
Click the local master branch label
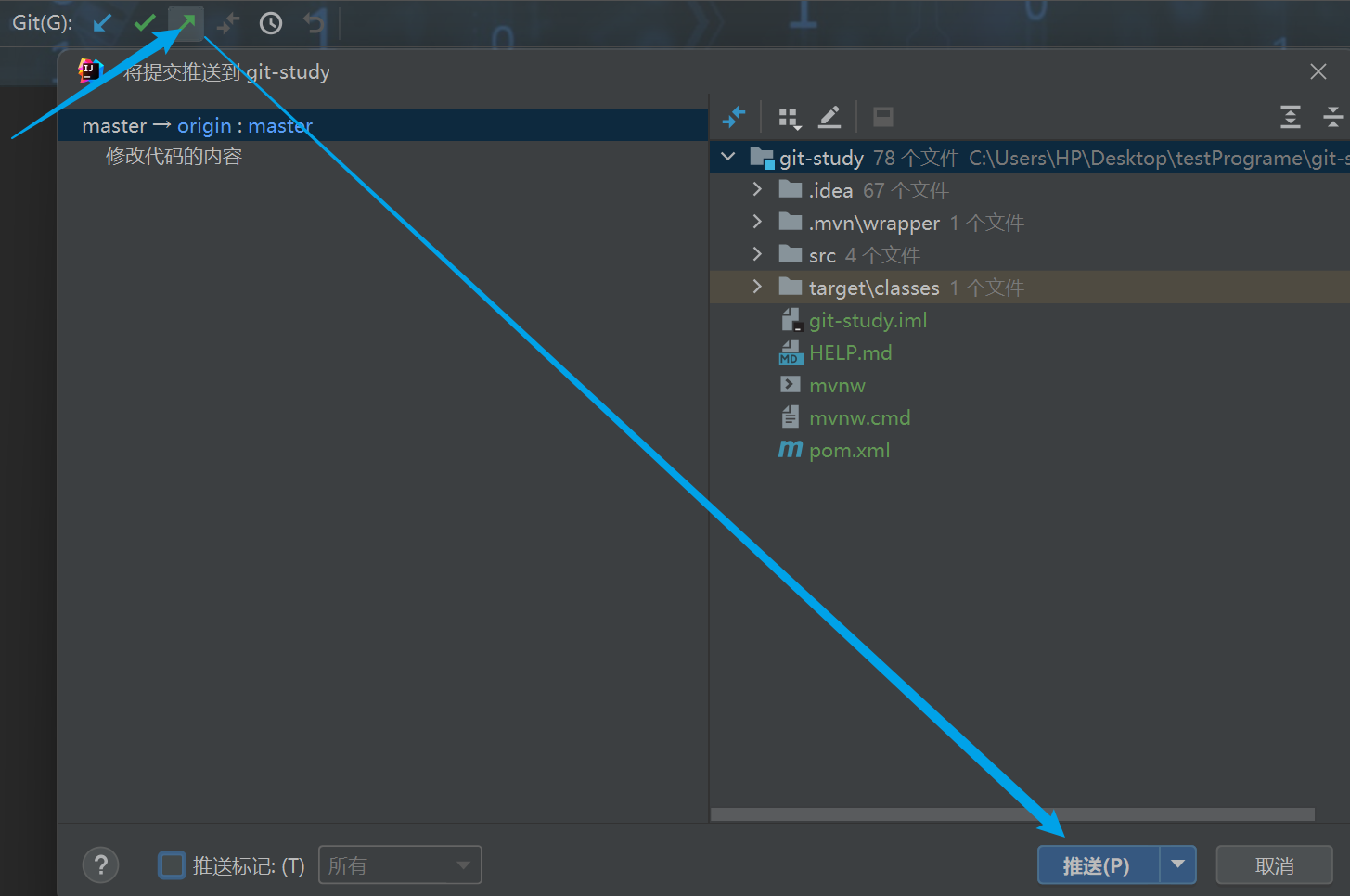tap(114, 126)
